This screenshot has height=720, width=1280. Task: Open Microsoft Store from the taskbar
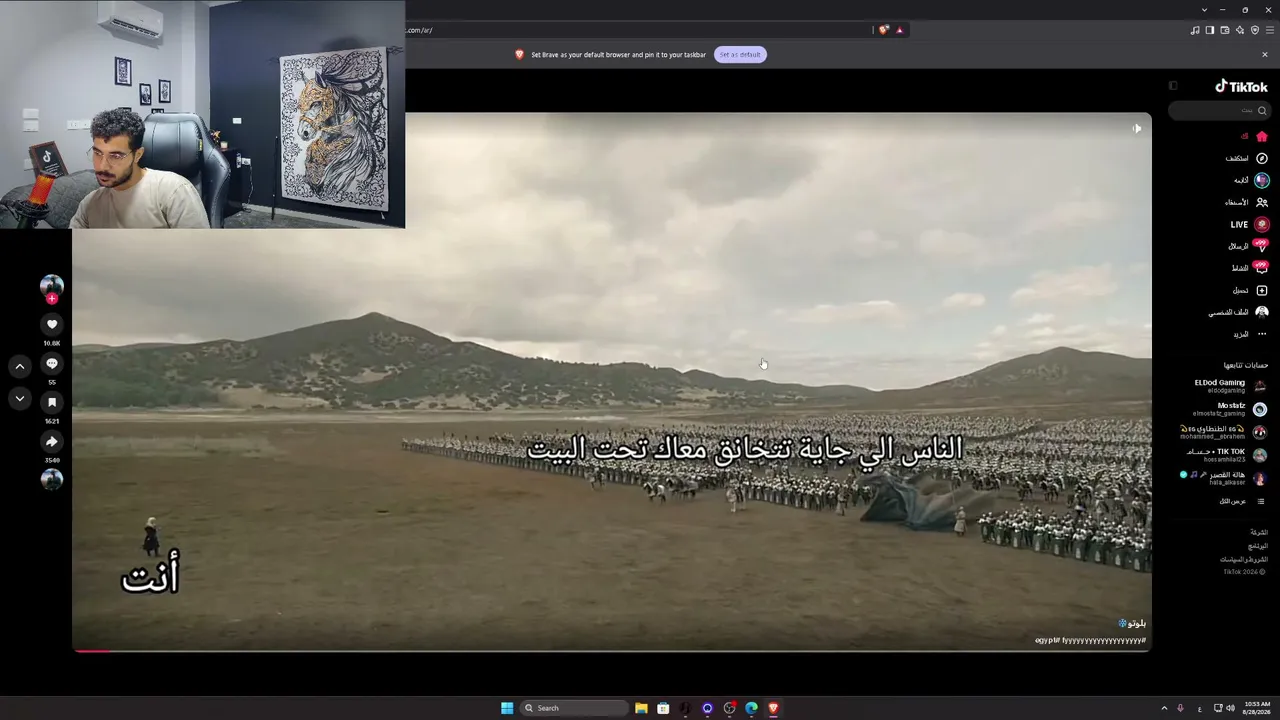[663, 708]
